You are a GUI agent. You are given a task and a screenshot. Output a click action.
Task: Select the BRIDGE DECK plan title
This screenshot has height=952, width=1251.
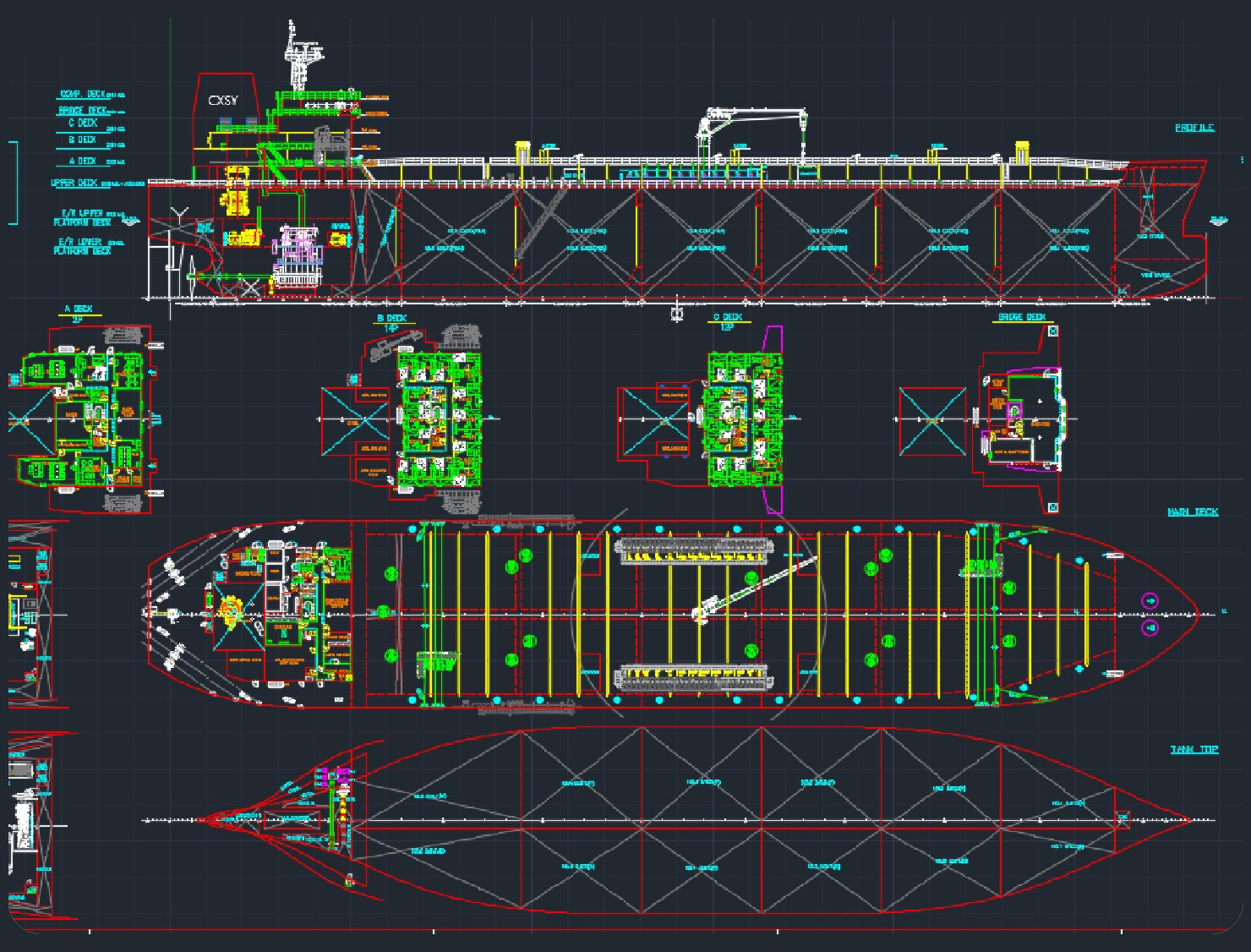click(x=1022, y=317)
